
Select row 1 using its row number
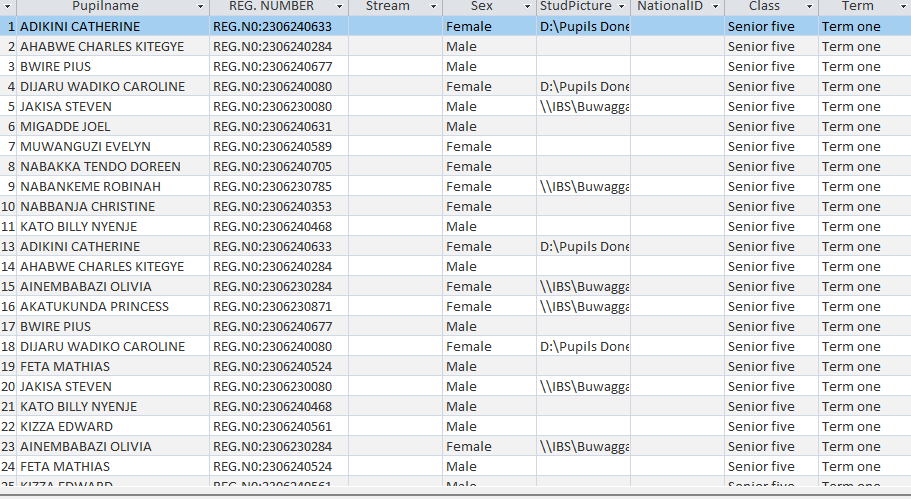(9, 27)
